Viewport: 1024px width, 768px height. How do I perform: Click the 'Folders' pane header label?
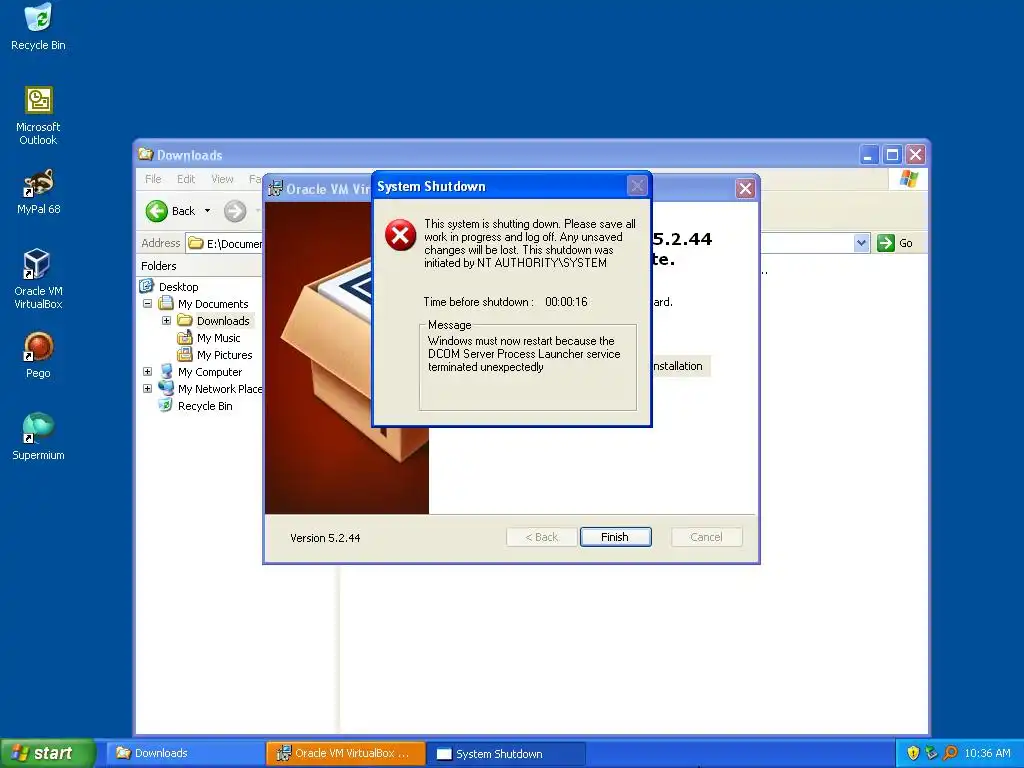tap(159, 266)
